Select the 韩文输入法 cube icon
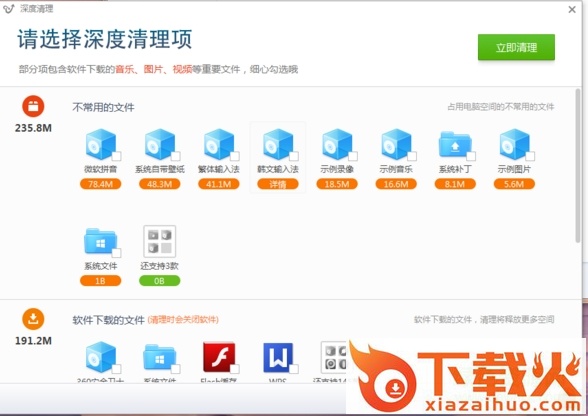 click(278, 144)
